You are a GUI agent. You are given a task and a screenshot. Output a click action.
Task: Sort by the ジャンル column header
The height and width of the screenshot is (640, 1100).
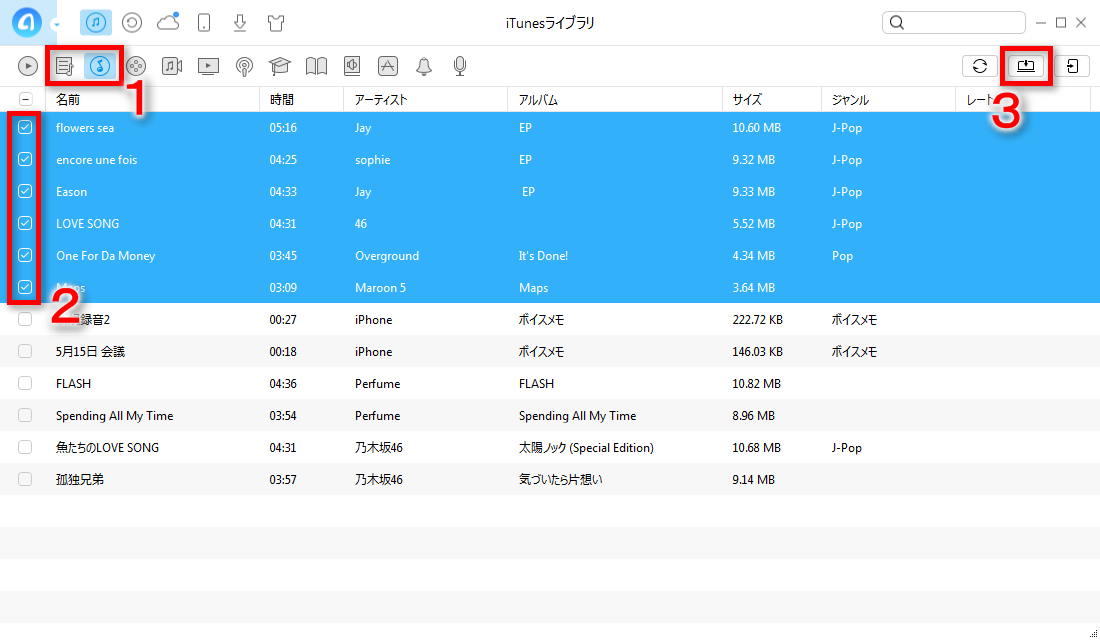coord(889,100)
